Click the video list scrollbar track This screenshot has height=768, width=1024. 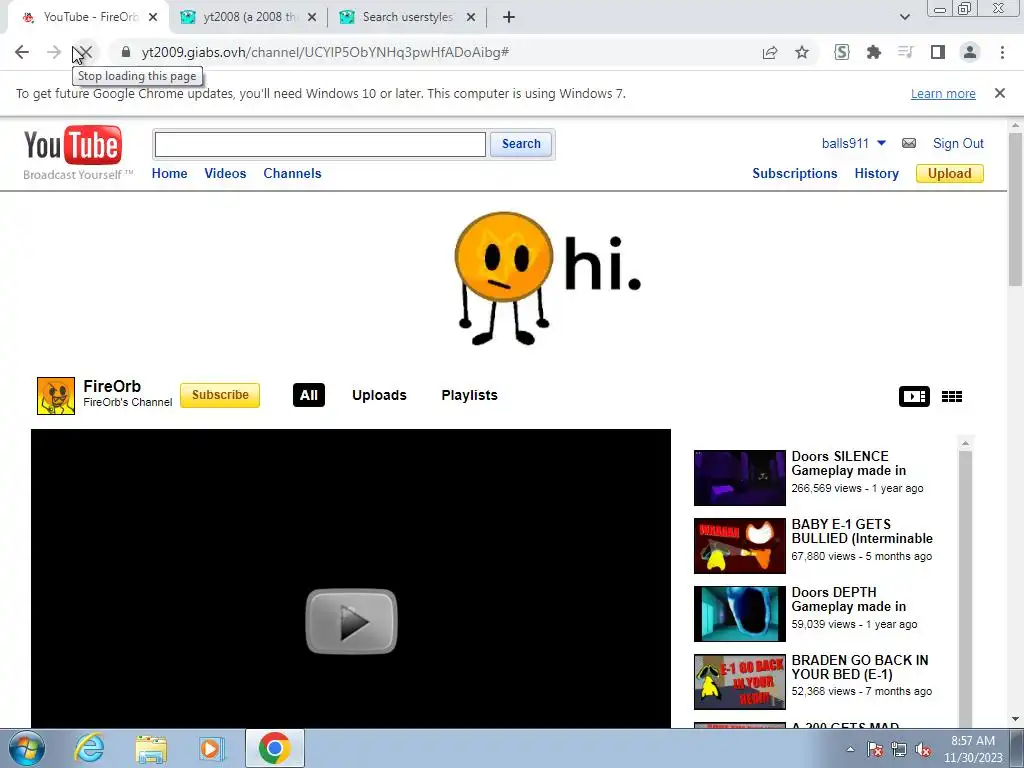965,588
